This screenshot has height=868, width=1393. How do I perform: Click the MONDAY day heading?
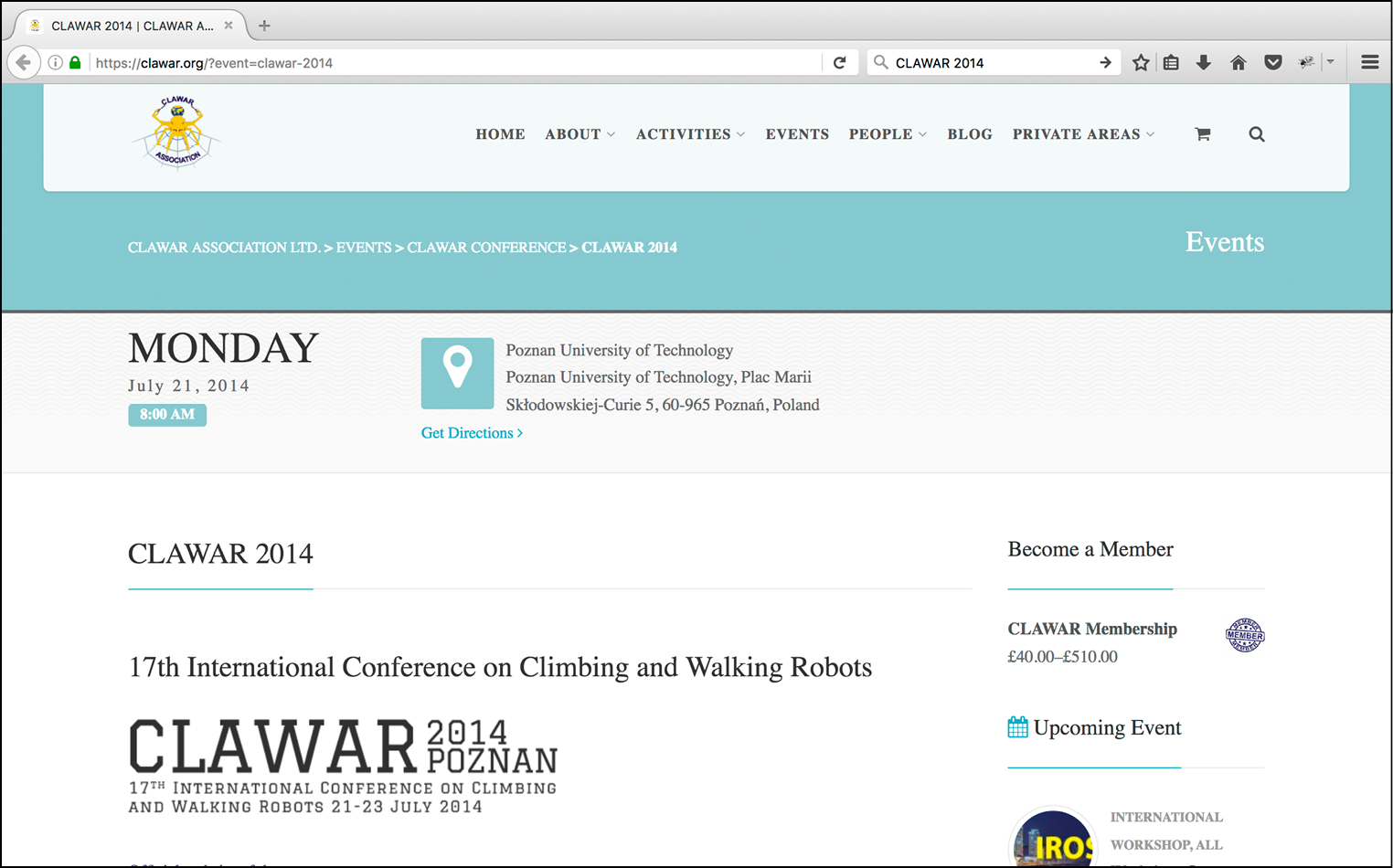pos(223,348)
